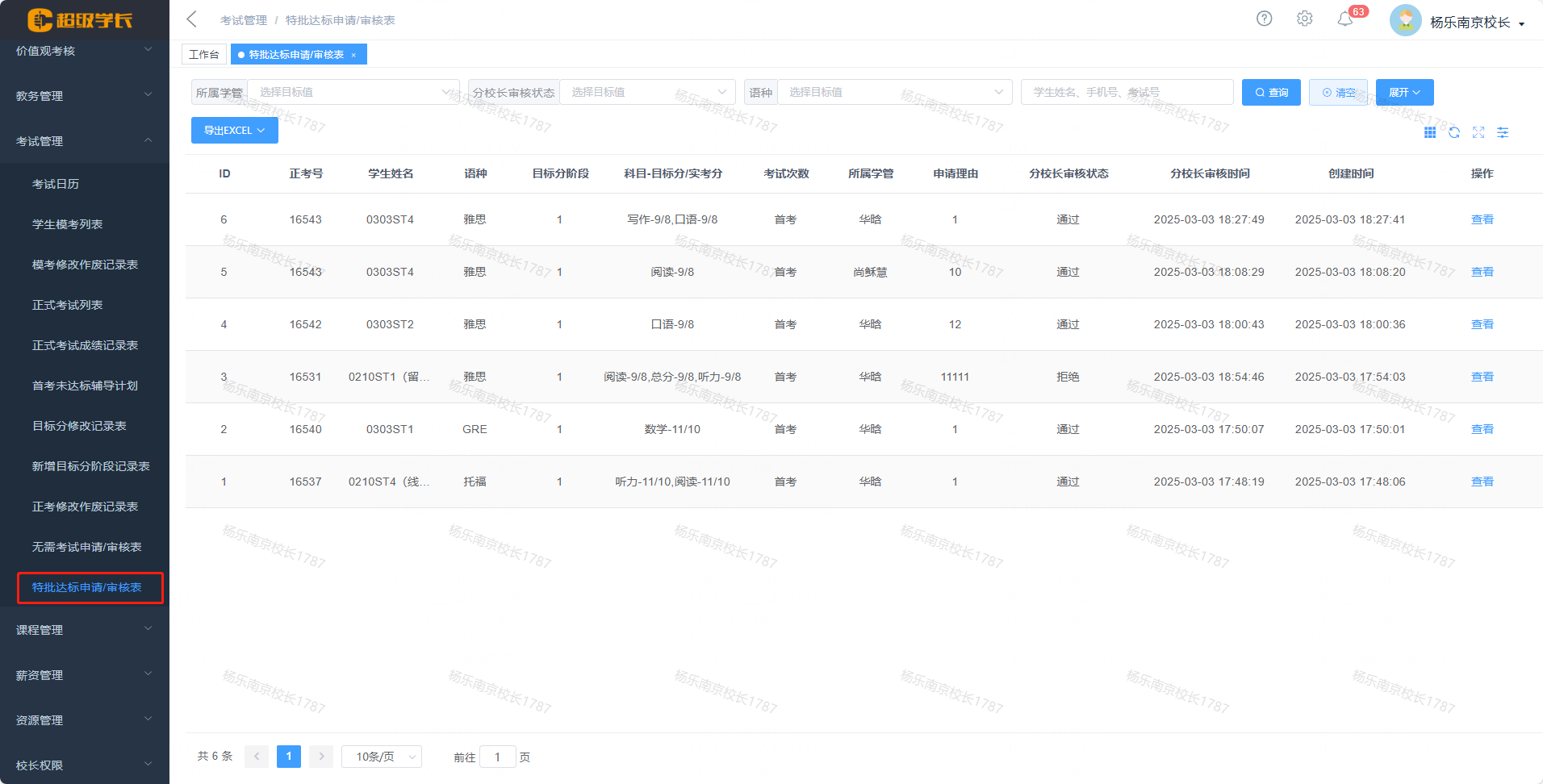Switch to the grid view icon

click(x=1430, y=132)
